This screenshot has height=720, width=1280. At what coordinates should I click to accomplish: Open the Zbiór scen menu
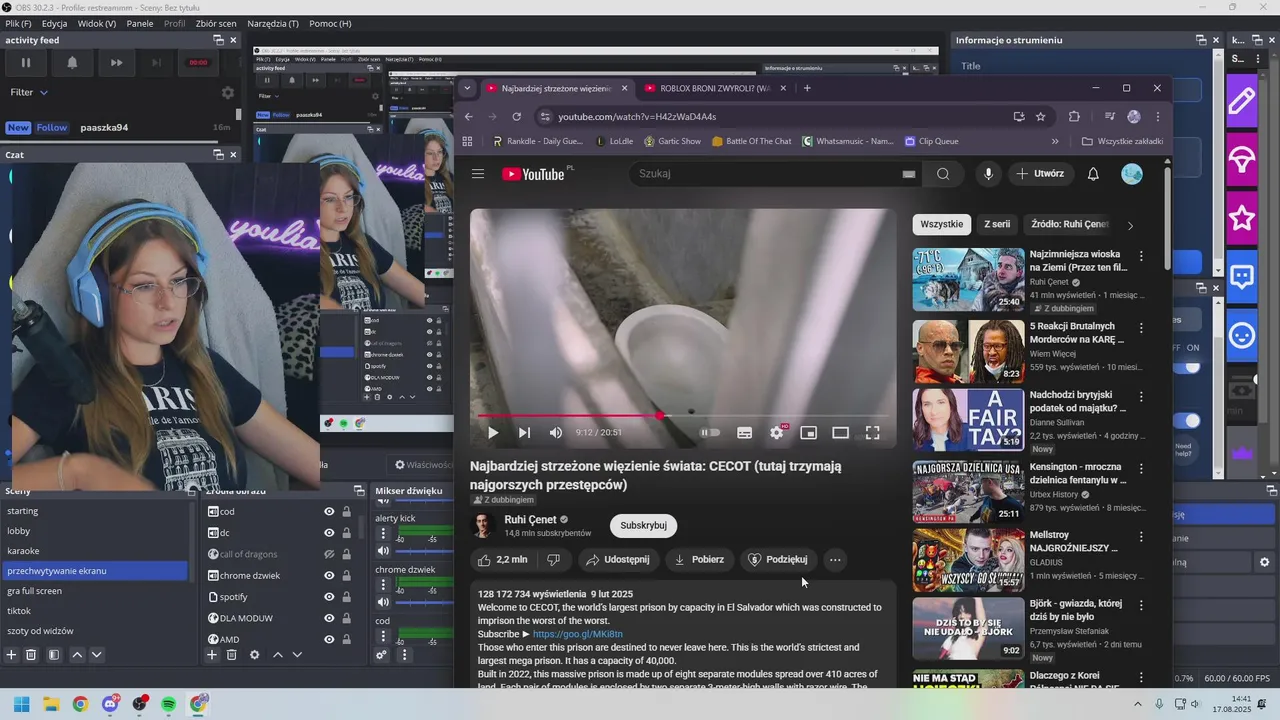point(216,23)
